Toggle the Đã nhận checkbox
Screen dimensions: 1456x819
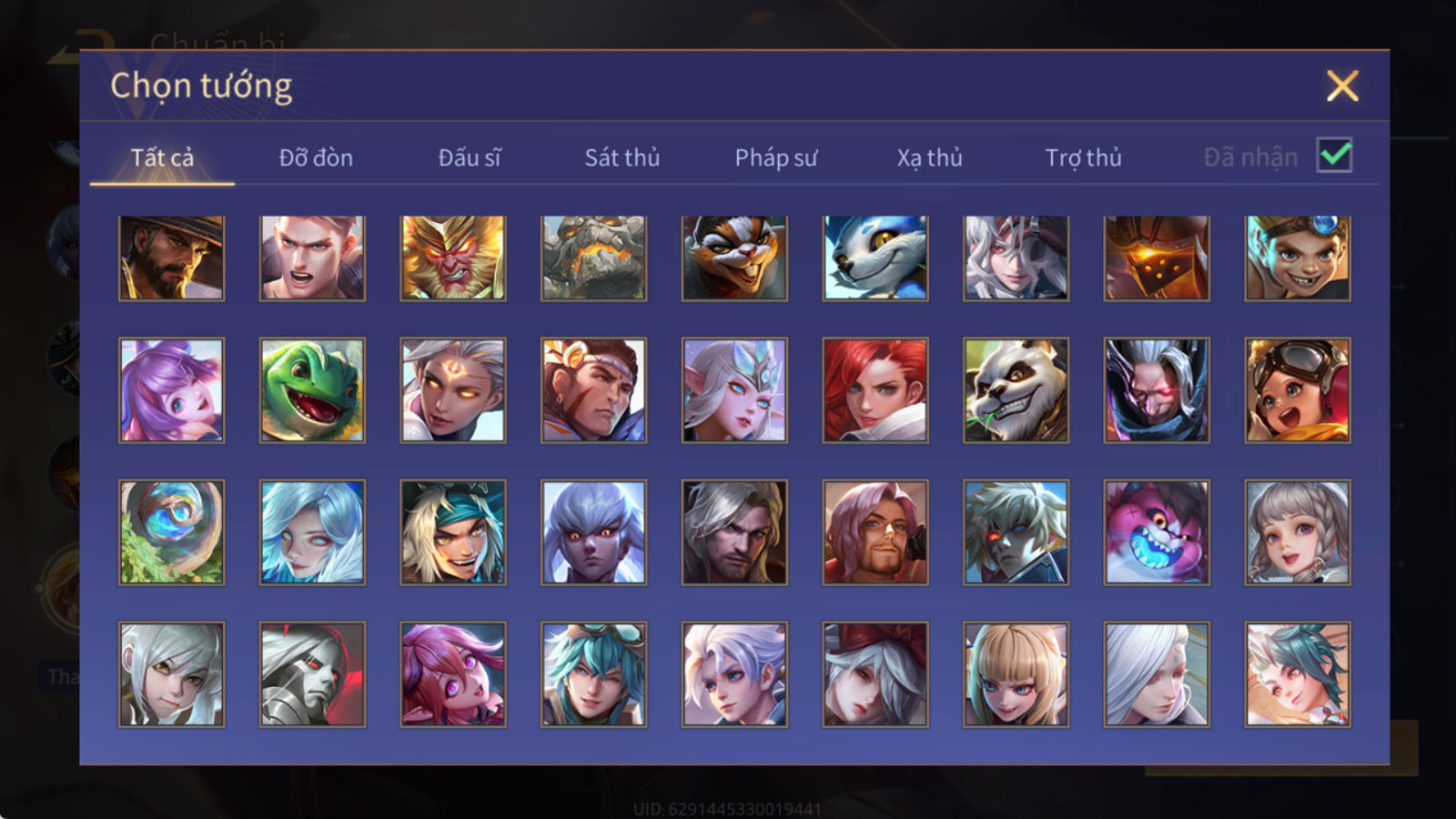pyautogui.click(x=1334, y=156)
